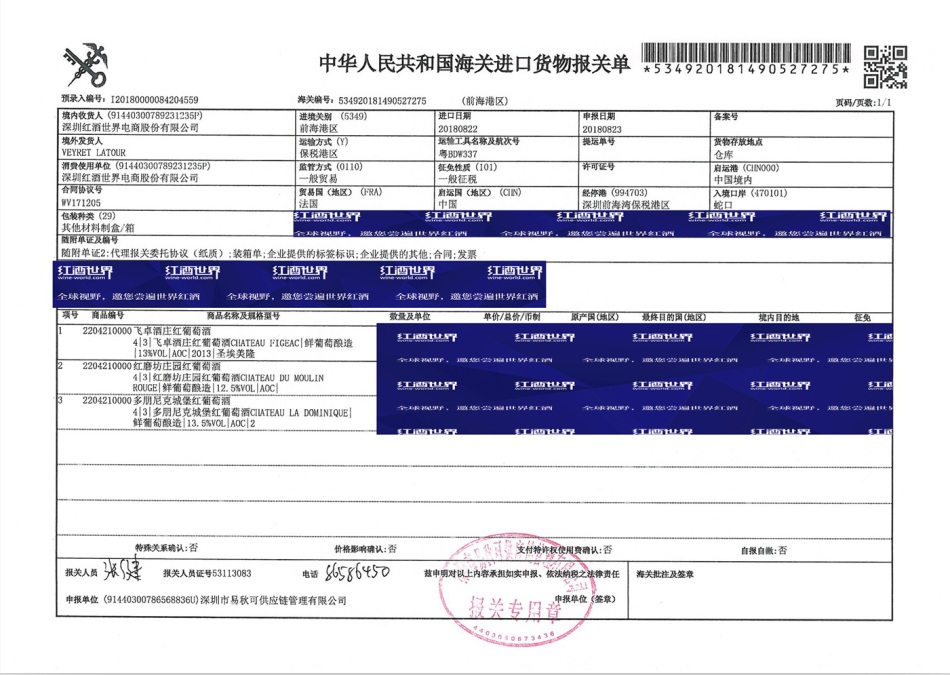The height and width of the screenshot is (675, 950).
Task: Select import date 20180822
Action: coord(457,129)
